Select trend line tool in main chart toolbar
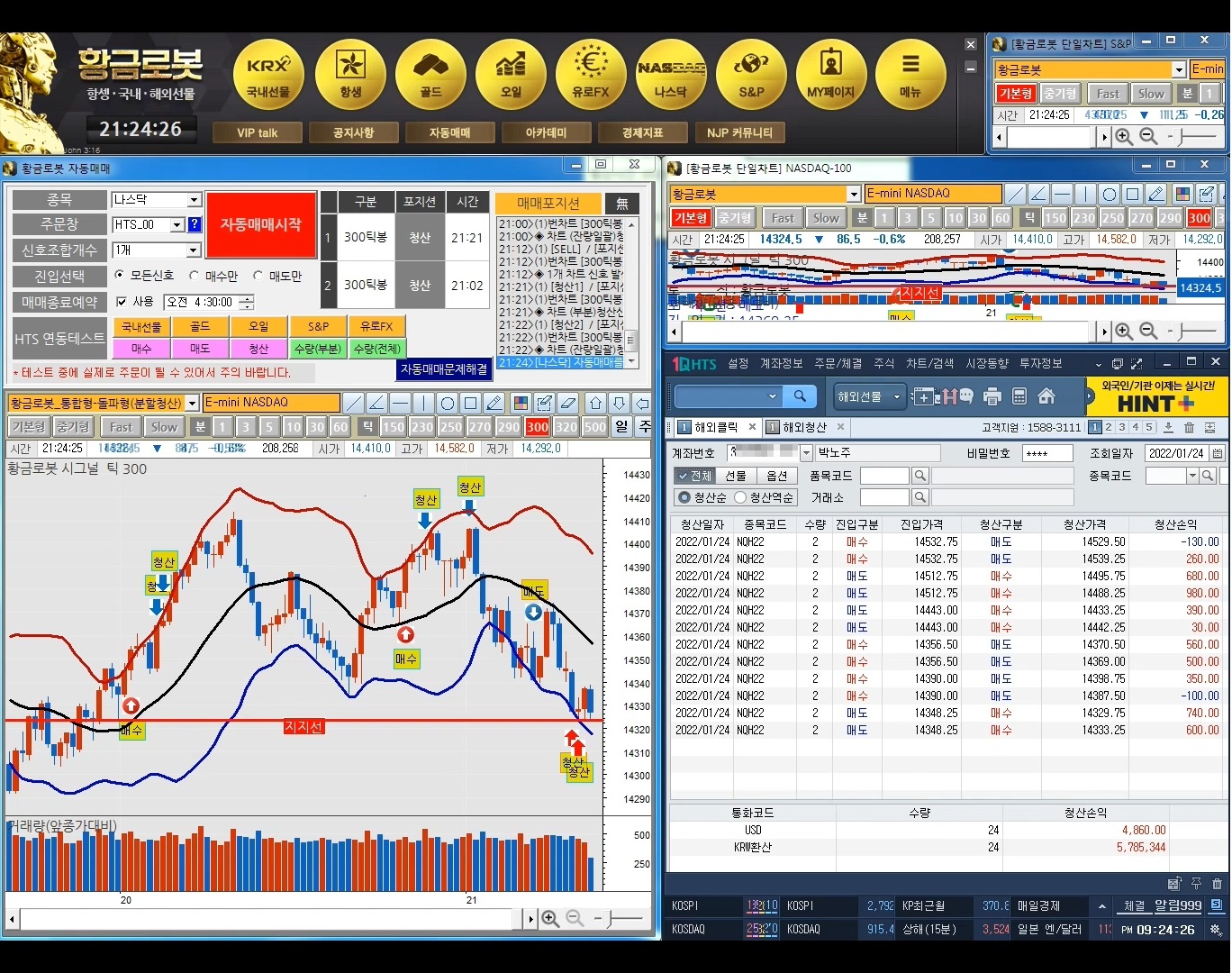1232x973 pixels. 355,403
